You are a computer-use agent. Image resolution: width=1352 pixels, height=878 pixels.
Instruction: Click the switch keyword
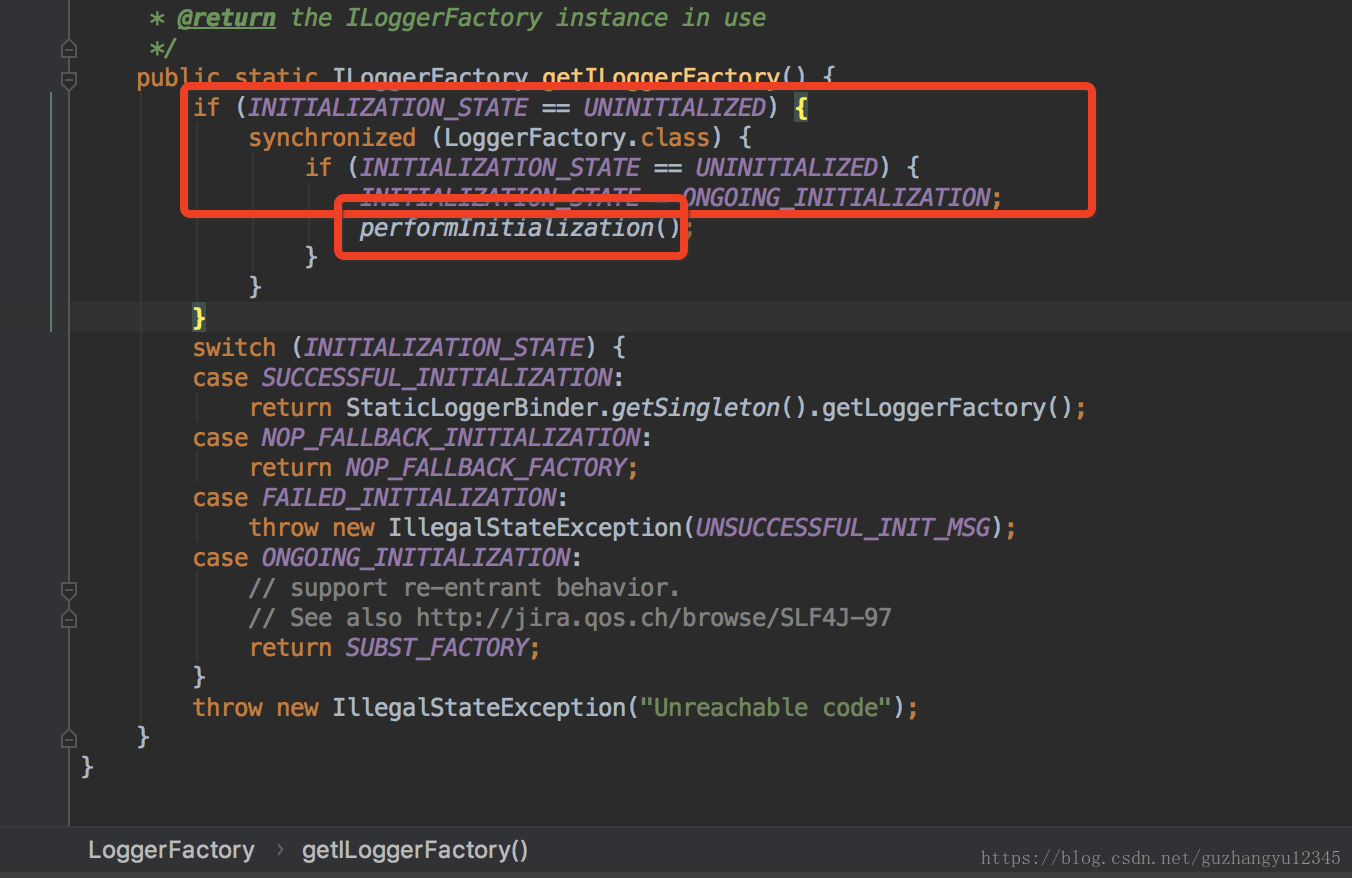coord(234,348)
